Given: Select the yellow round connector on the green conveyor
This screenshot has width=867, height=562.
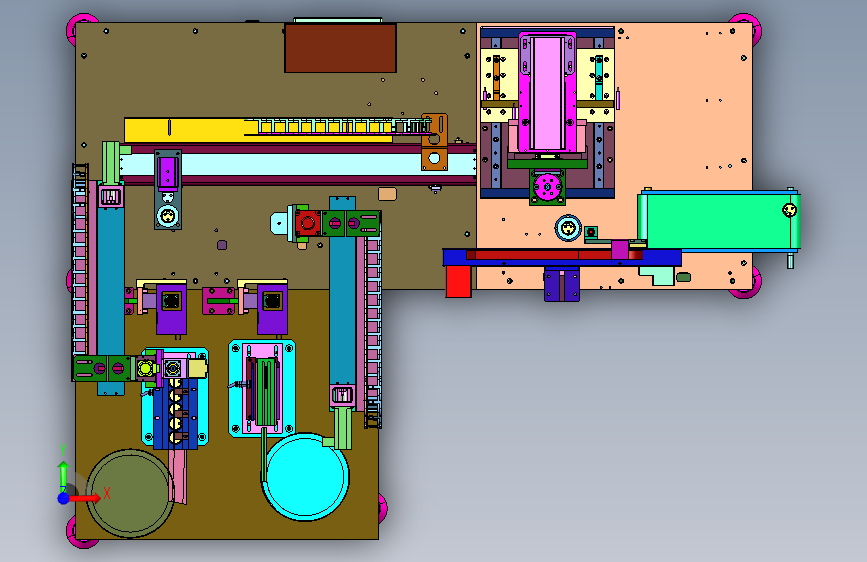Looking at the screenshot, I should point(790,210).
